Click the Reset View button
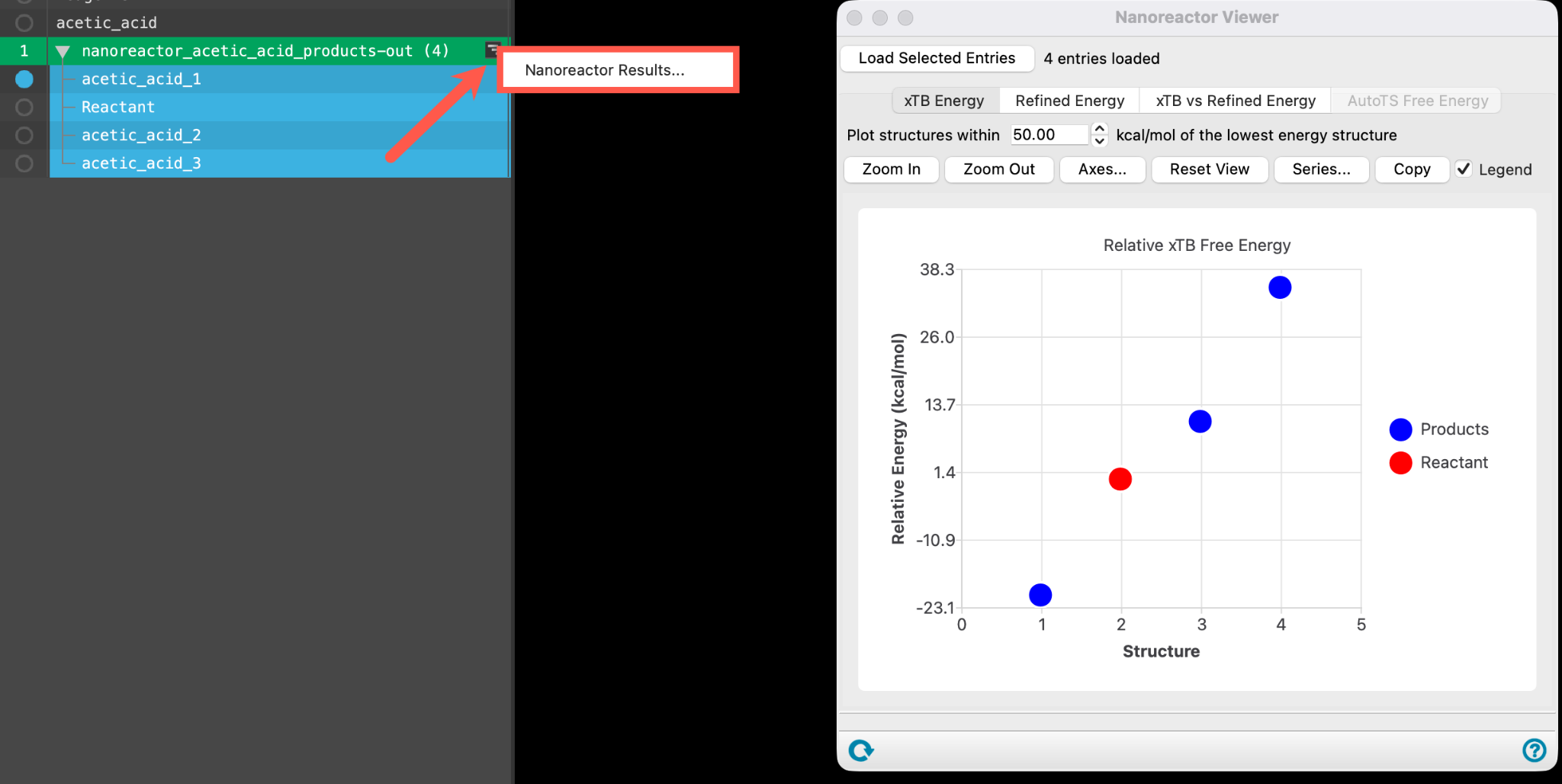Image resolution: width=1562 pixels, height=784 pixels. click(1210, 169)
